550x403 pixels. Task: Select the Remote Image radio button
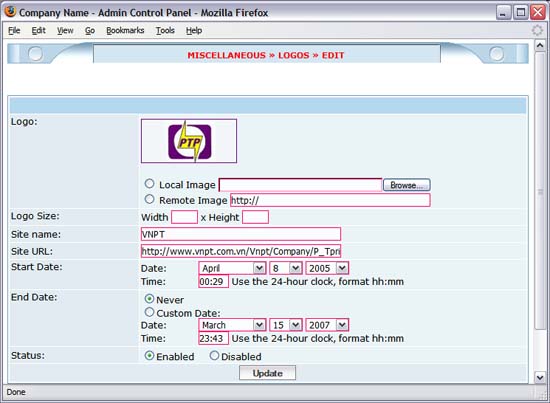pyautogui.click(x=149, y=199)
